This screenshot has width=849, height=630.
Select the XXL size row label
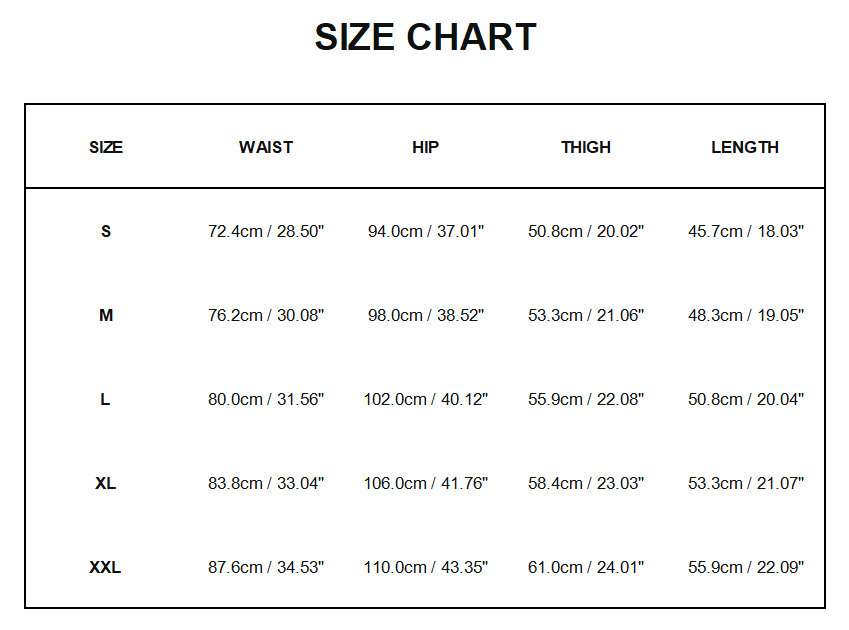coord(106,567)
